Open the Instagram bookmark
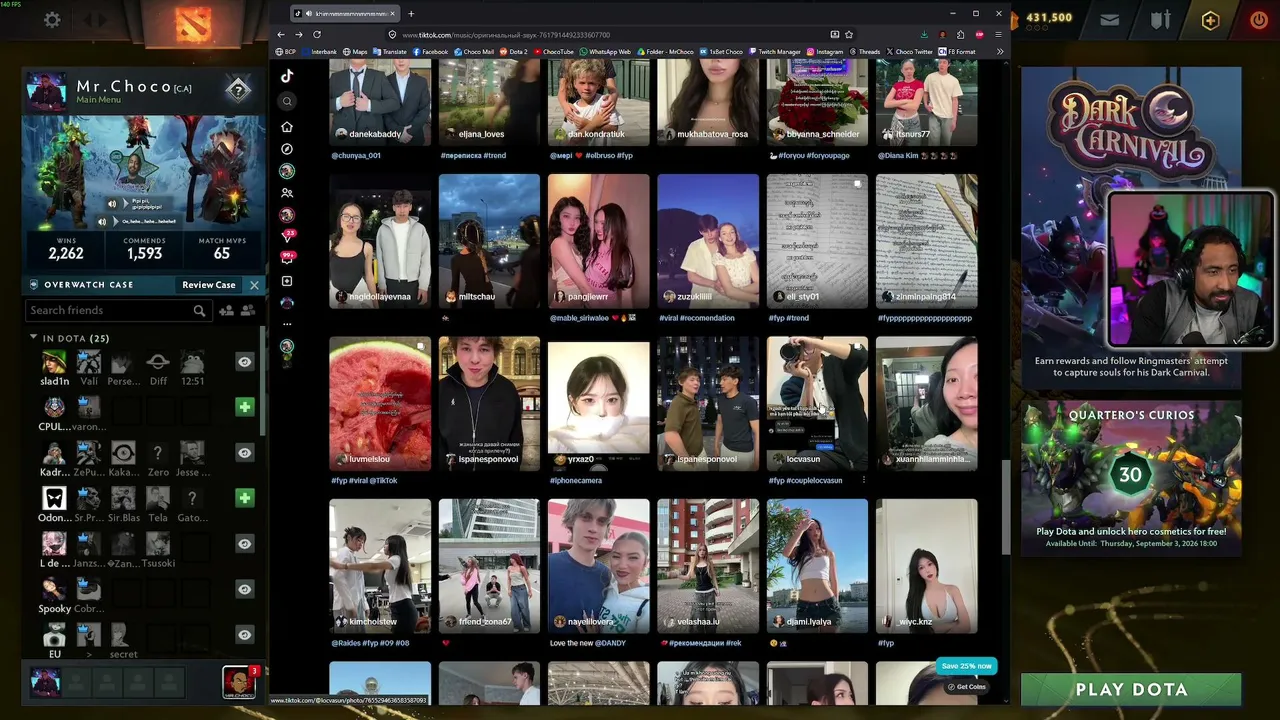 tap(825, 52)
